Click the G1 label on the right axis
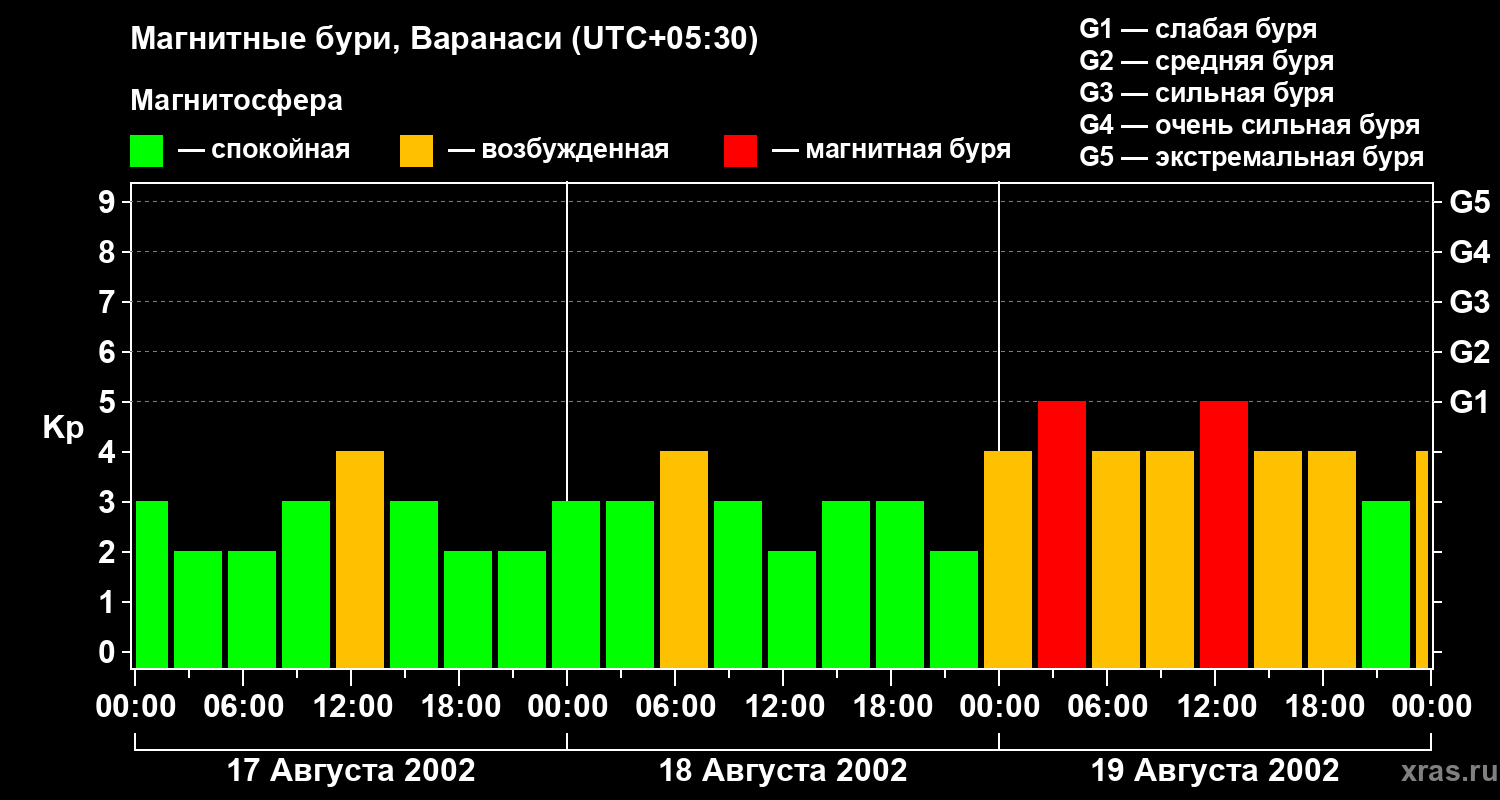1500x800 pixels. [x=1469, y=403]
